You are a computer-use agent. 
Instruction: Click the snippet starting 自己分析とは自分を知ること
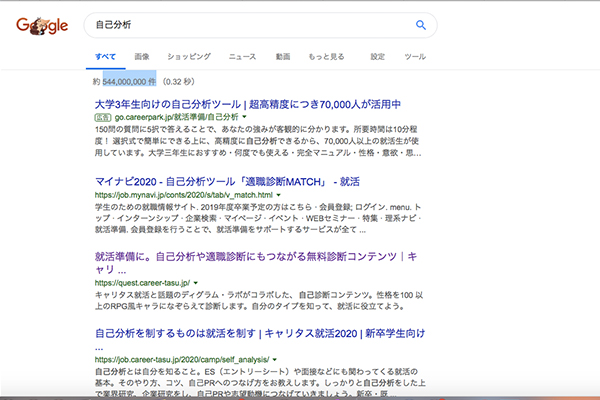tap(260, 382)
